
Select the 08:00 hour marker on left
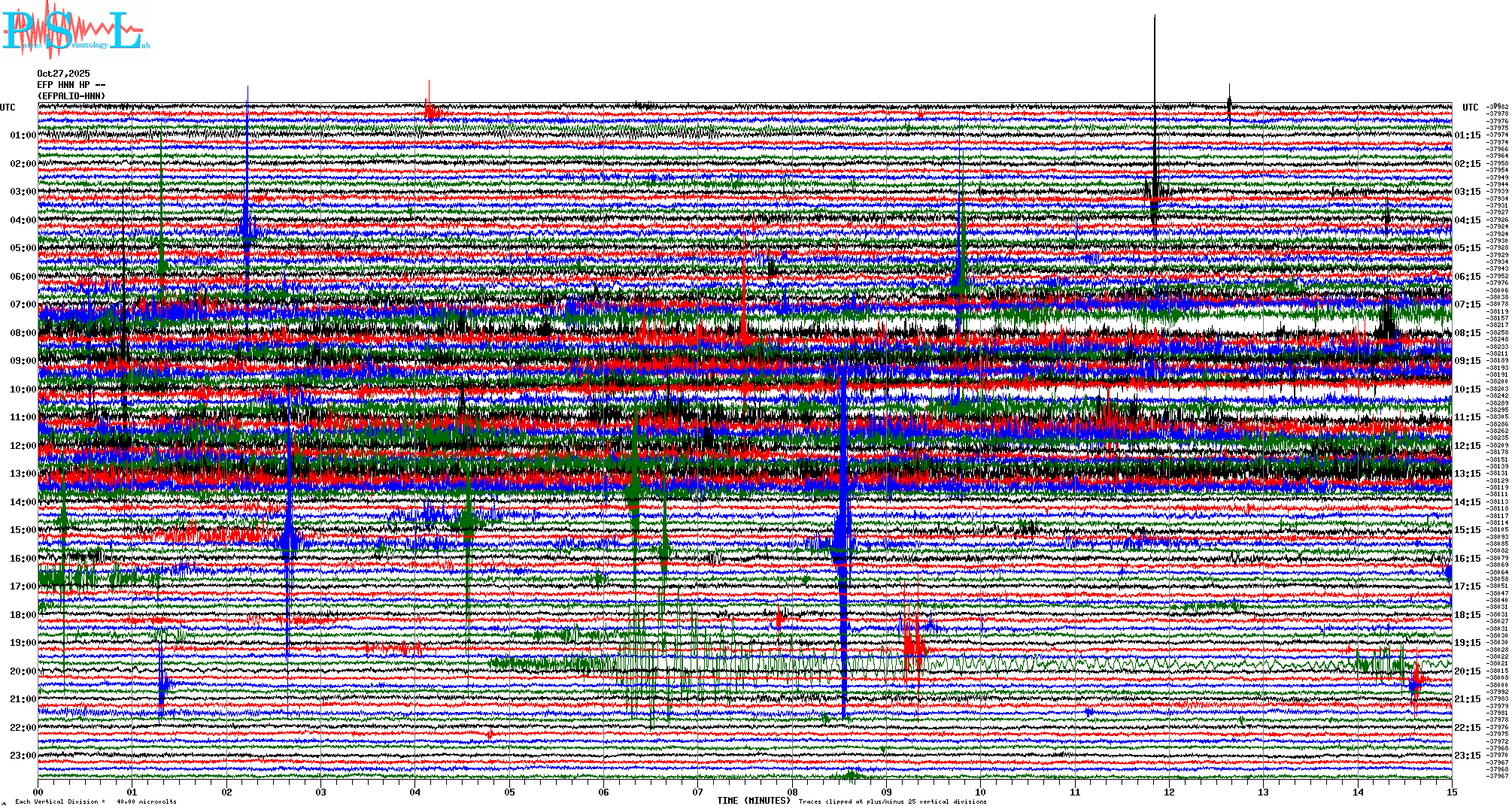(x=23, y=333)
